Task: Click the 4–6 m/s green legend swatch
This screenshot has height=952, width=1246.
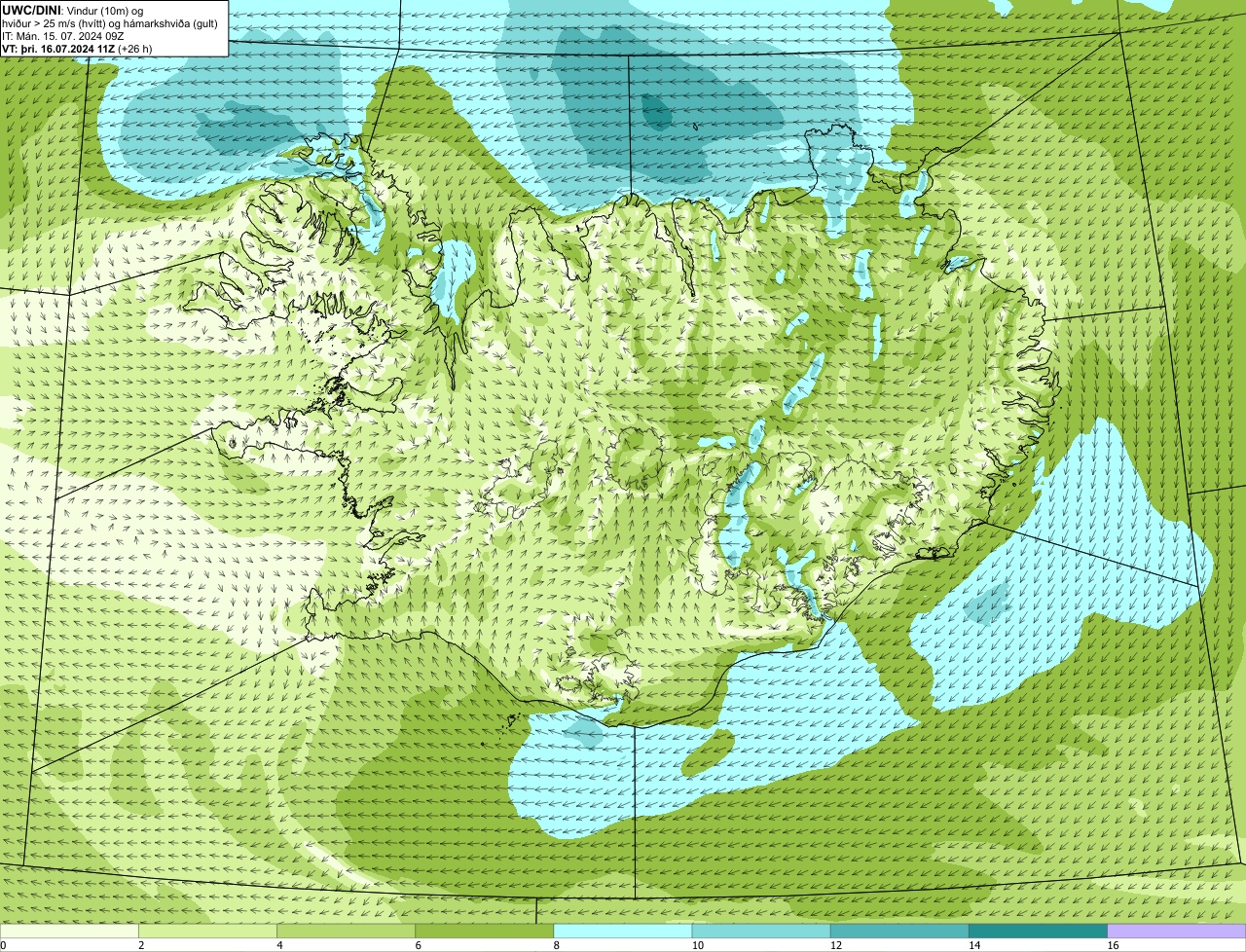Action: [347, 932]
